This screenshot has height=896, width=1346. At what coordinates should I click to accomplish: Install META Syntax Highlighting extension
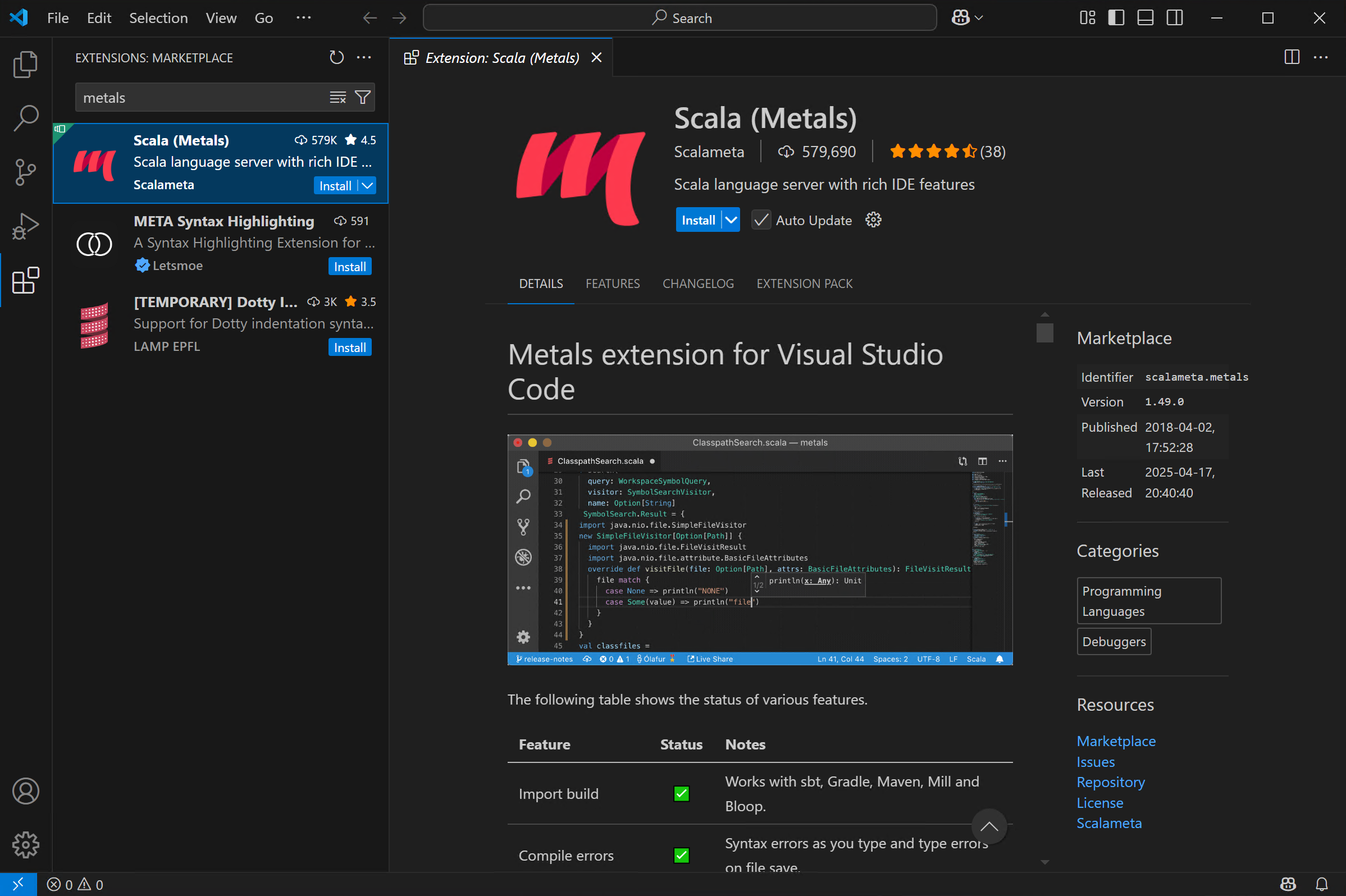pyautogui.click(x=350, y=266)
